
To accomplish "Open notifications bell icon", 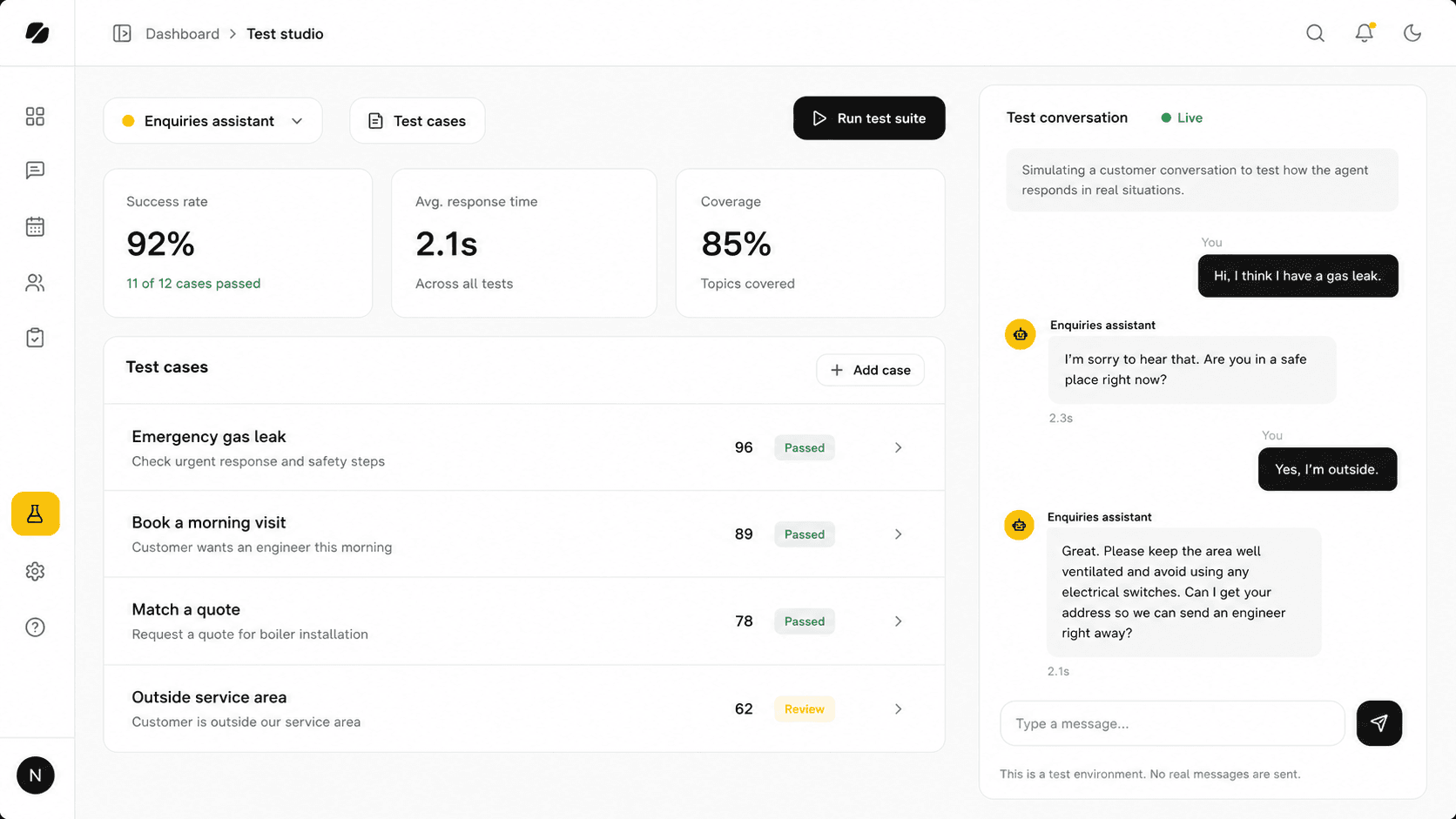I will point(1364,33).
